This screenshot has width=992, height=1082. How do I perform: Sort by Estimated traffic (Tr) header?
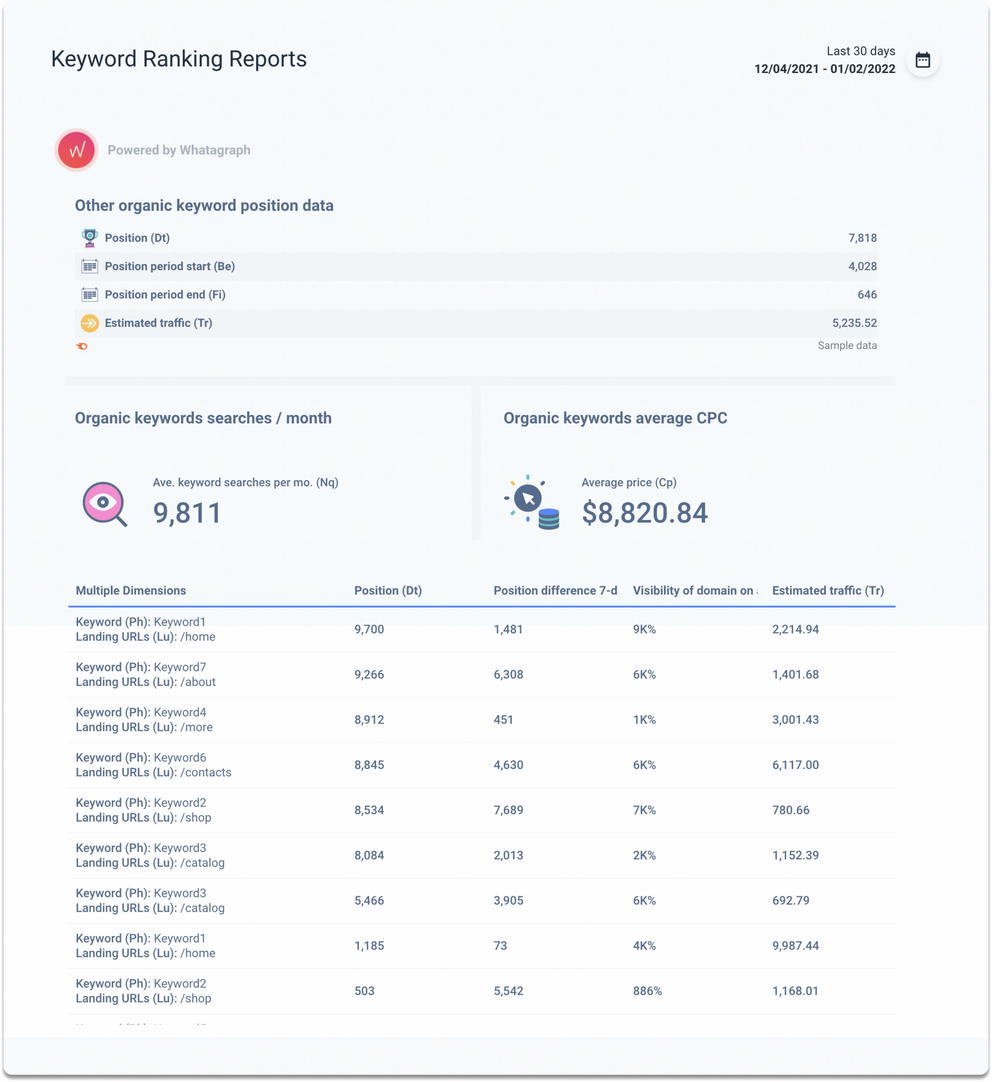(828, 590)
